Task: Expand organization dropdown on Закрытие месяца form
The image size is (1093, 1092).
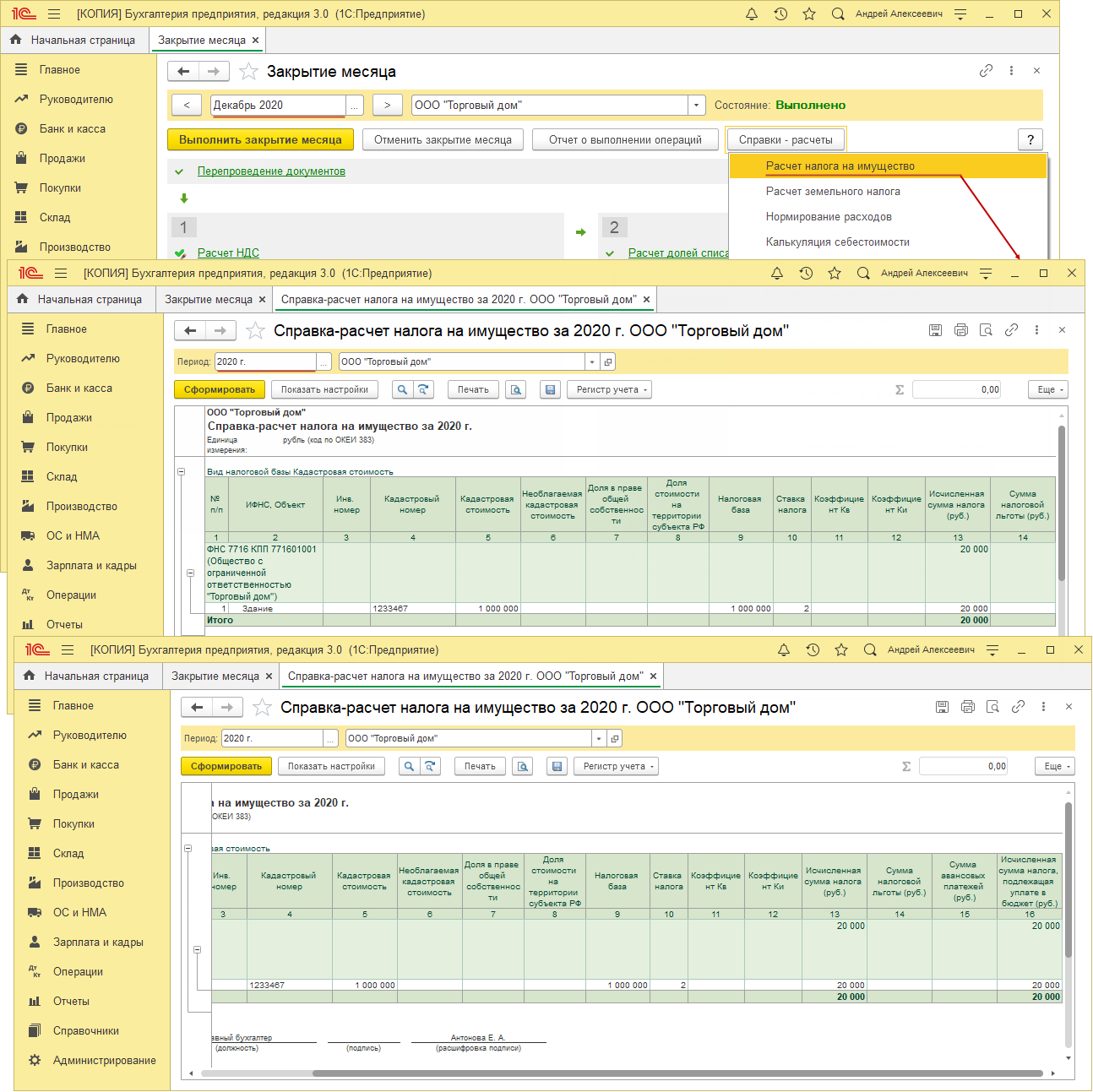Action: pos(697,106)
